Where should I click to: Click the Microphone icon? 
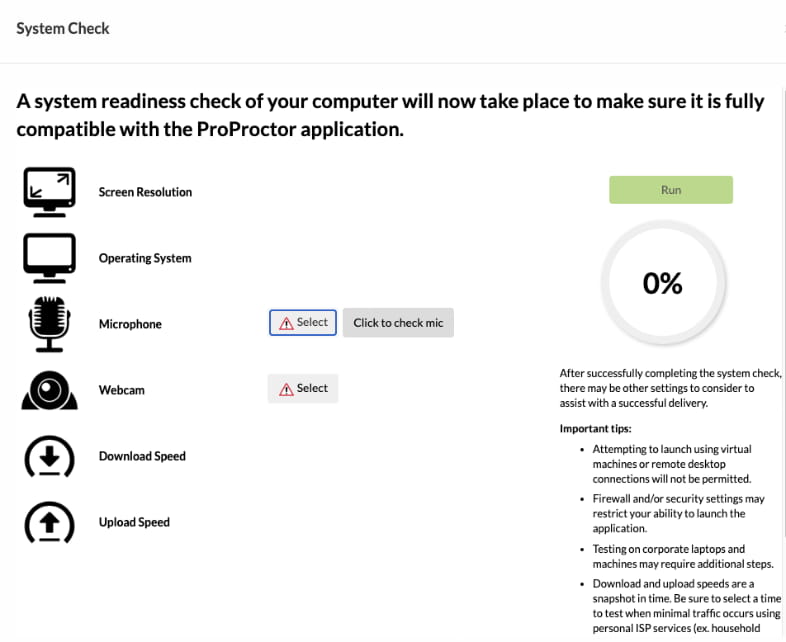49,323
